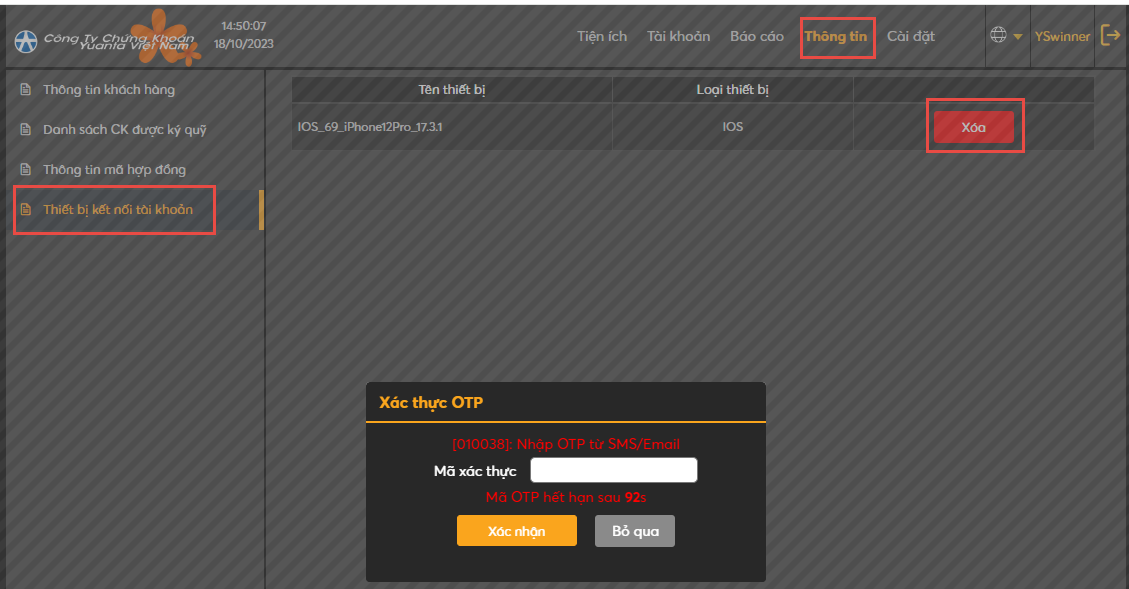Delete device with the Xóa button
The height and width of the screenshot is (589, 1129).
973,127
